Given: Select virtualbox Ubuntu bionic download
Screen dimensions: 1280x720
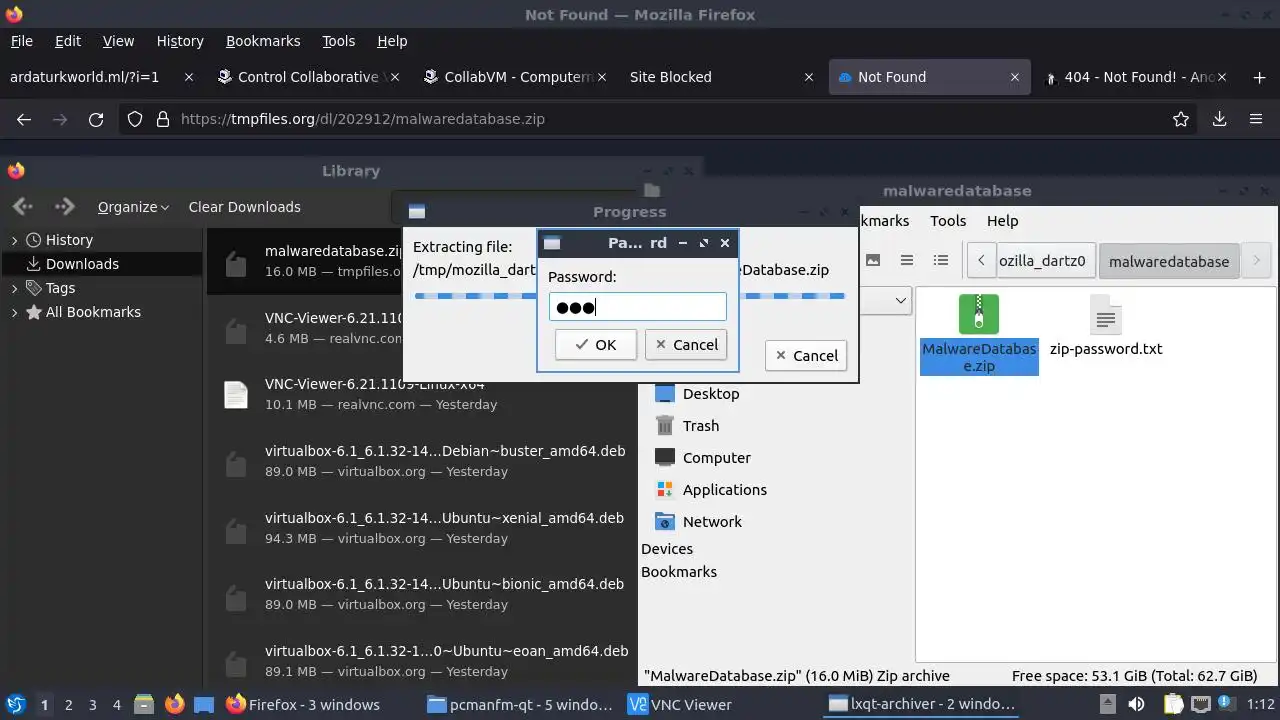Looking at the screenshot, I should pyautogui.click(x=422, y=594).
